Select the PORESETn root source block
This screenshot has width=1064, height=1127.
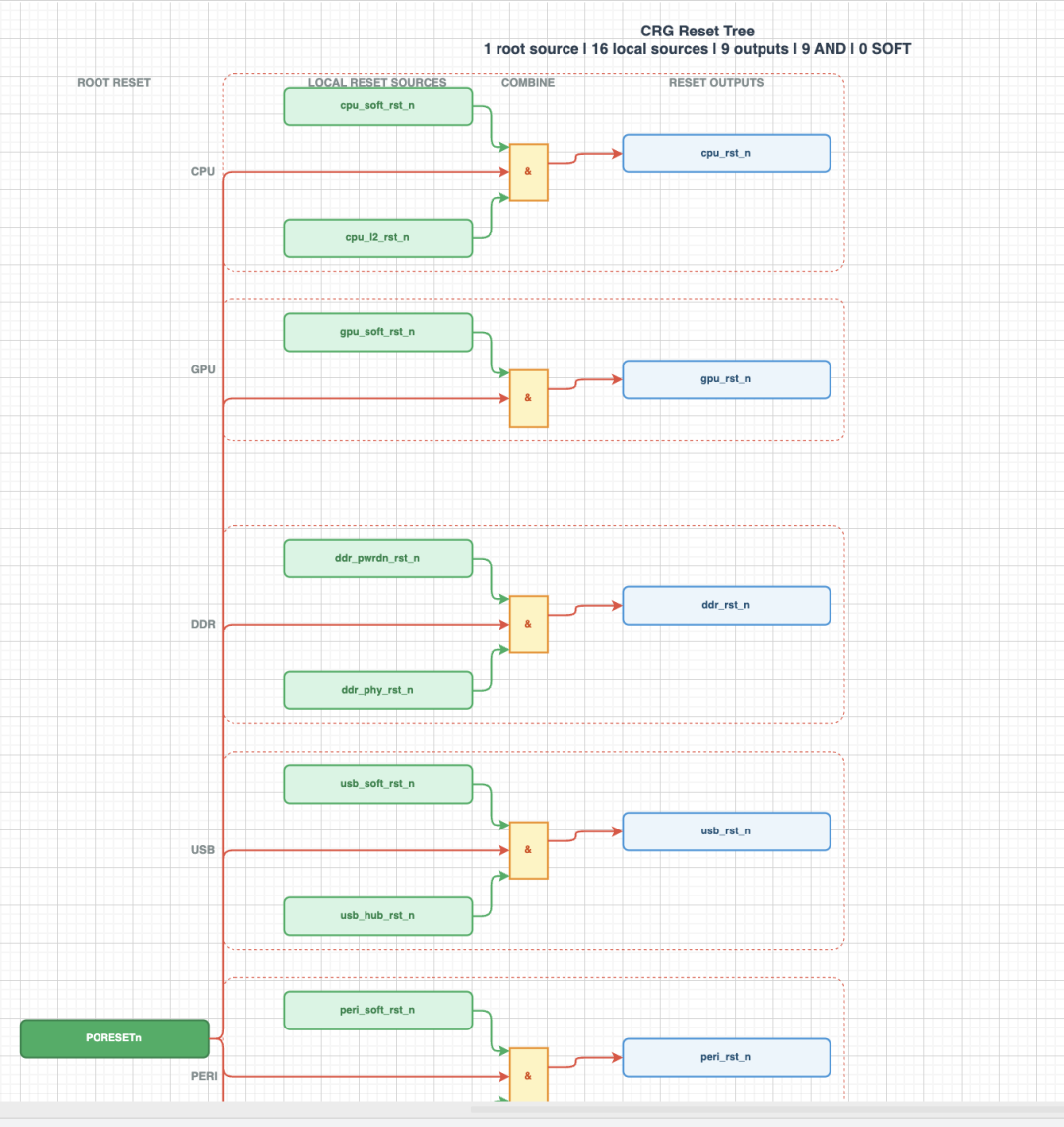[x=114, y=1038]
